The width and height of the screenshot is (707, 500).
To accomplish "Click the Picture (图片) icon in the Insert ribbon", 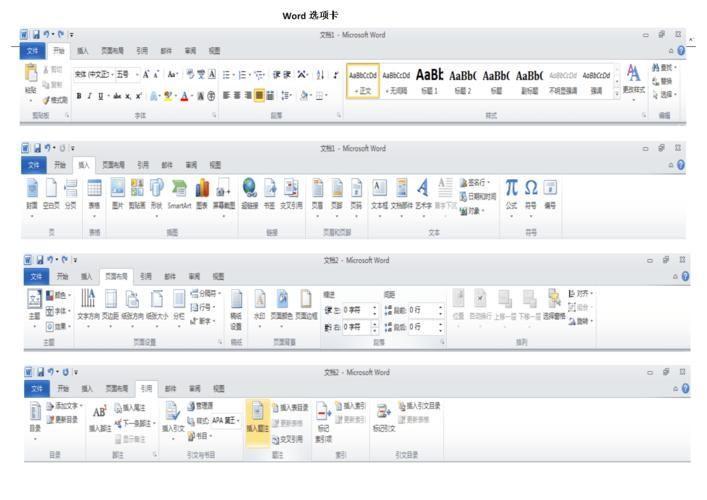I will tap(118, 188).
